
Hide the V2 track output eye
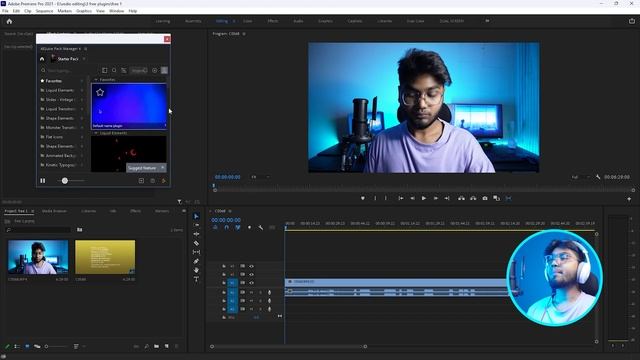point(251,275)
